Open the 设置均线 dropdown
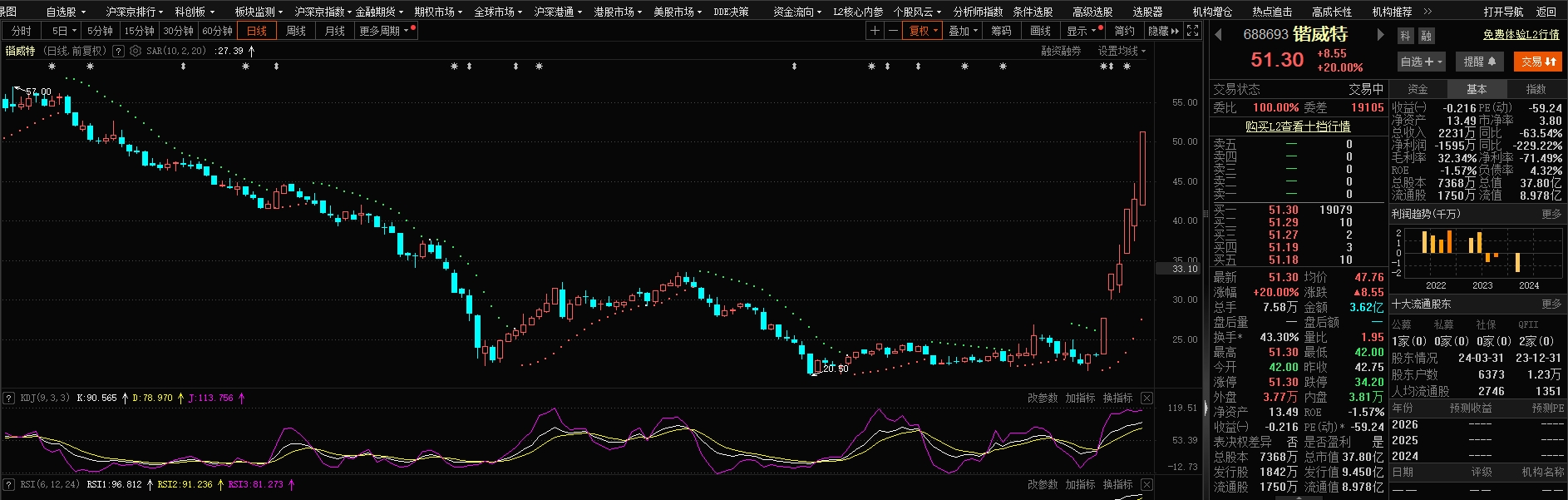Image resolution: width=1568 pixels, height=500 pixels. click(x=1122, y=51)
